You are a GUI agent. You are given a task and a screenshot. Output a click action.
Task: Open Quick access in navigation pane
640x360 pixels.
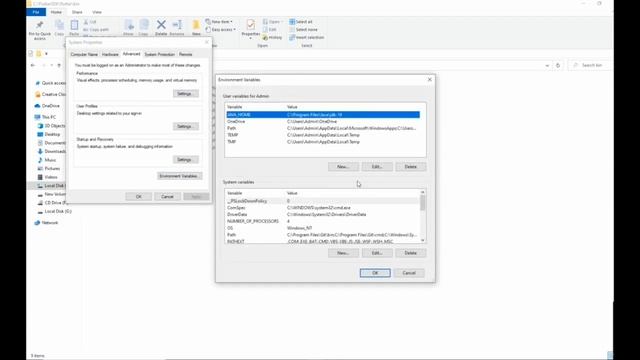[50, 83]
